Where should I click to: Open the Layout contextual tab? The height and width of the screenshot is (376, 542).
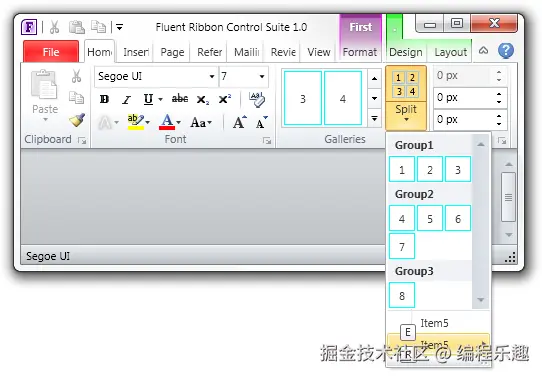(450, 52)
